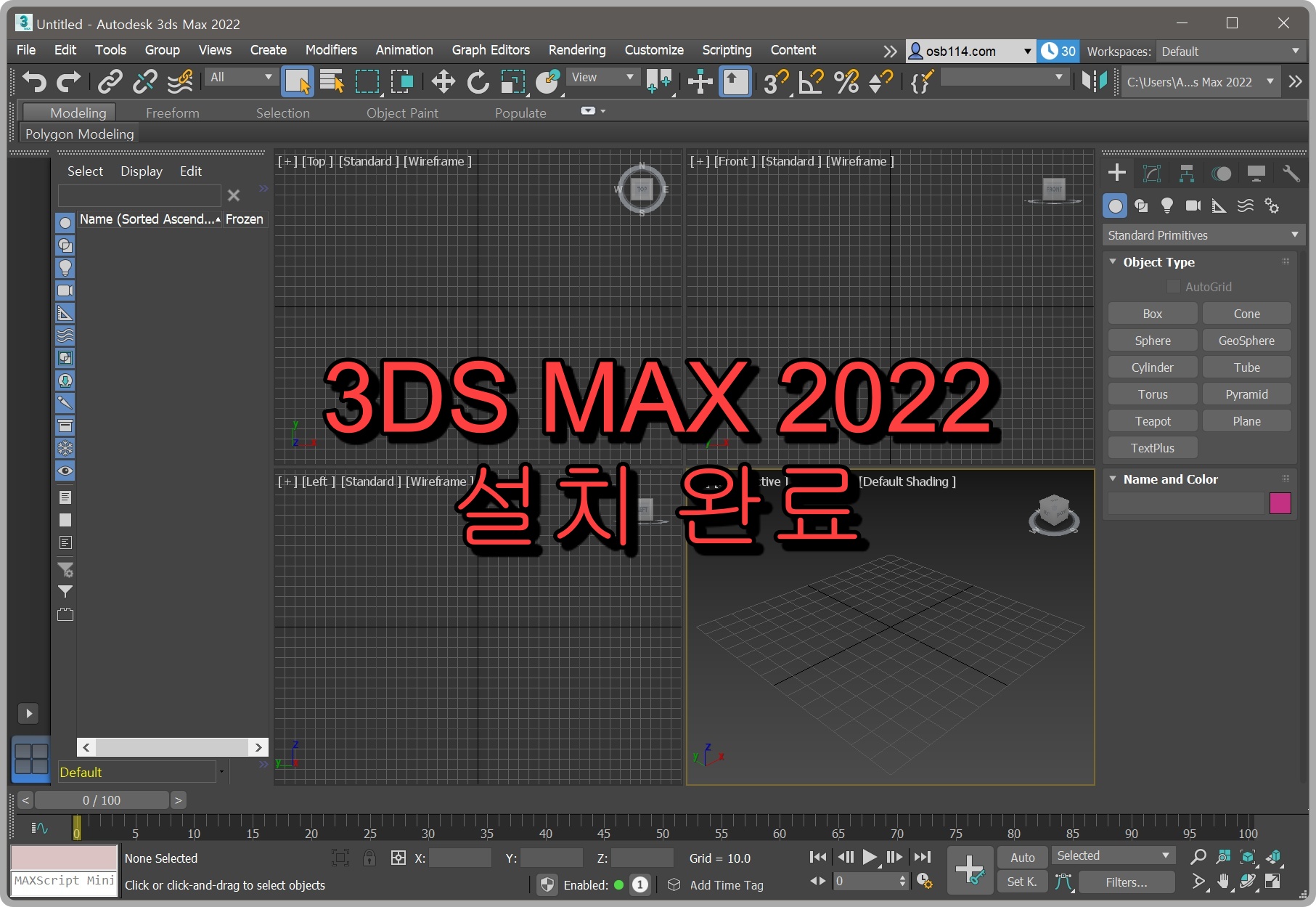Switch to the Polygon Modeling tab
The height and width of the screenshot is (907, 1316).
(80, 134)
